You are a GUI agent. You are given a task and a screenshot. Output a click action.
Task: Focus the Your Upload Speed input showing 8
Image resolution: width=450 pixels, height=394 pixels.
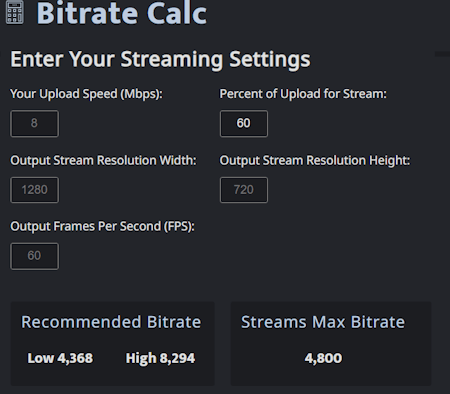[34, 123]
